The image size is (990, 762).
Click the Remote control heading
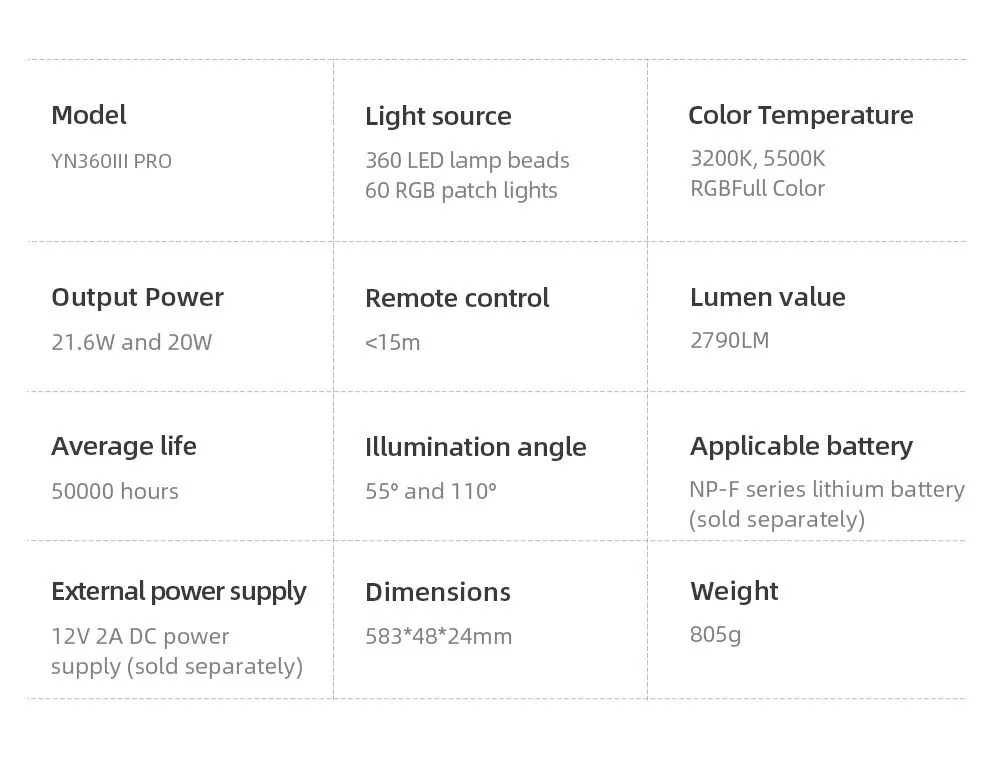point(457,298)
